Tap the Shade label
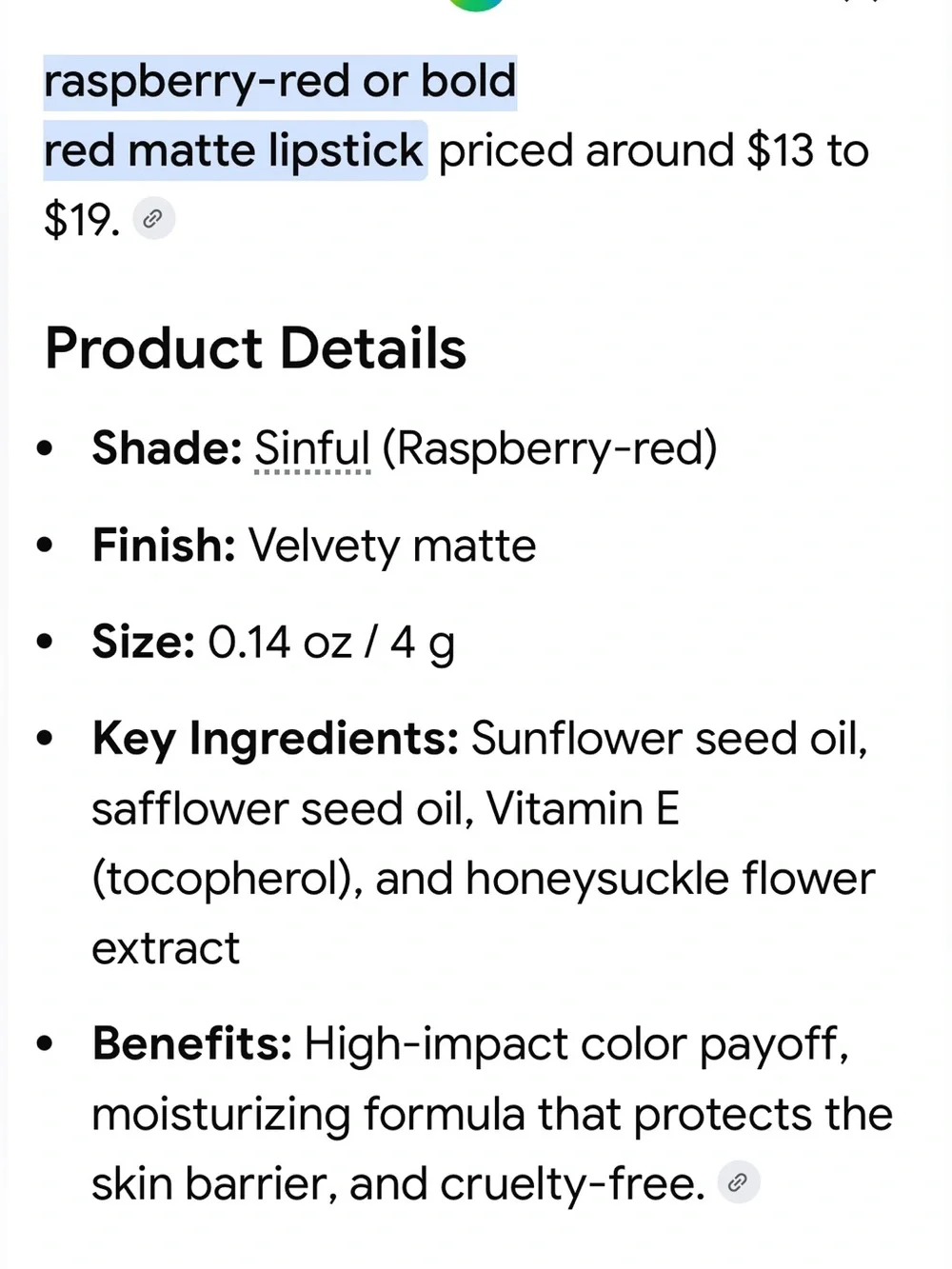 click(168, 447)
